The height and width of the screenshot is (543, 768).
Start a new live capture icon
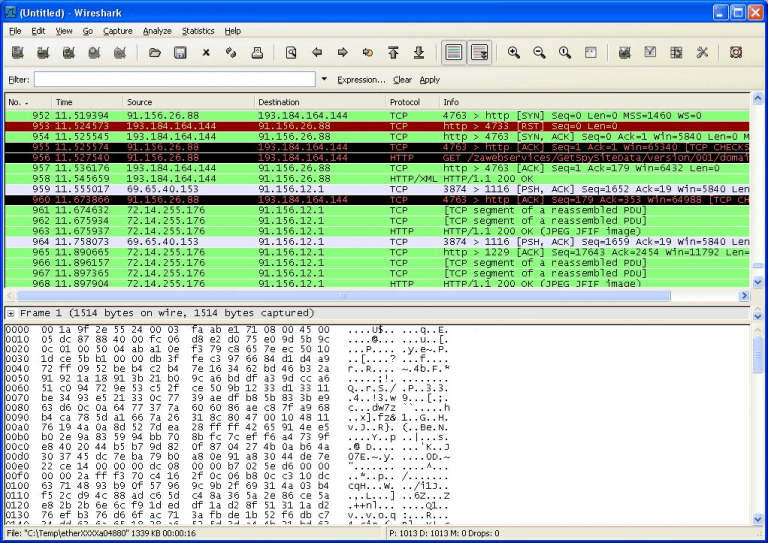(x=69, y=52)
